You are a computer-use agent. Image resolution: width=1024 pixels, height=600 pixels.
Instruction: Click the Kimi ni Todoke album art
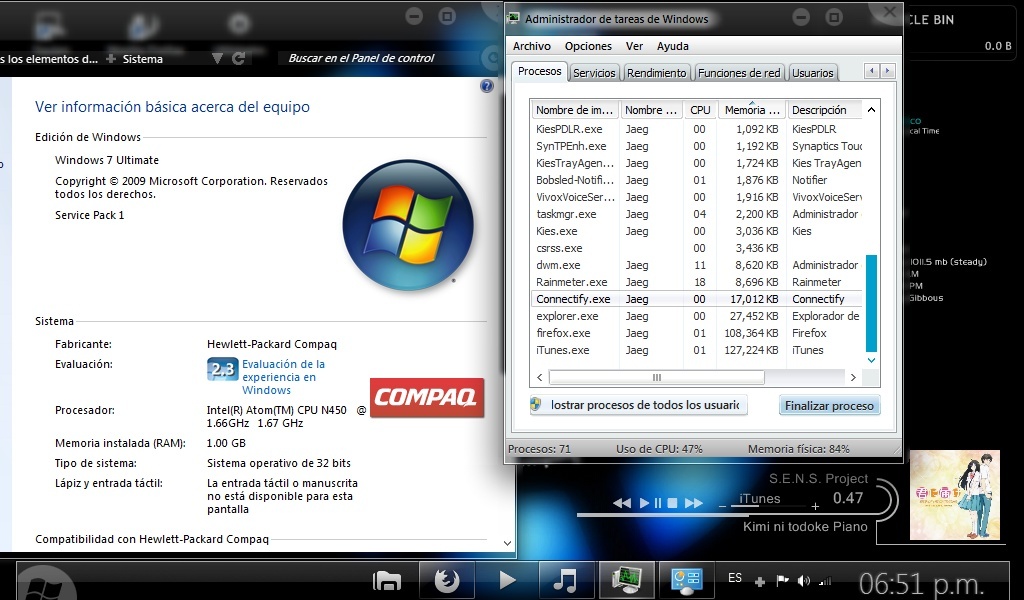(955, 495)
